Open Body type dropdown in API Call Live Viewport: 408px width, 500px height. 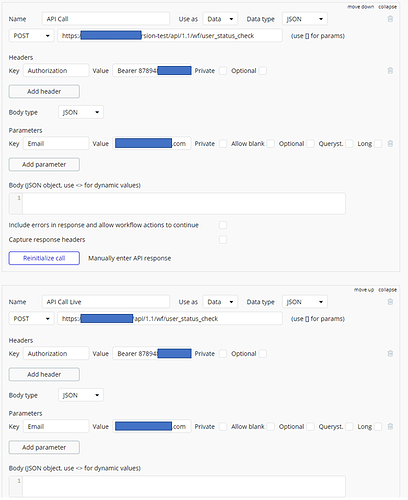coord(81,395)
